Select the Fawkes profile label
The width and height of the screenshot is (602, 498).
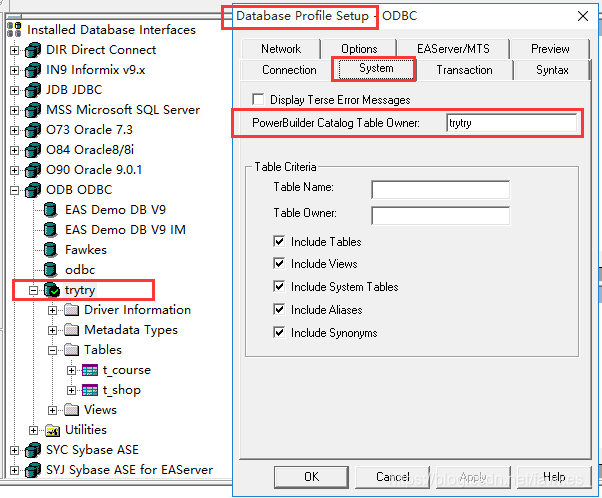pos(86,250)
